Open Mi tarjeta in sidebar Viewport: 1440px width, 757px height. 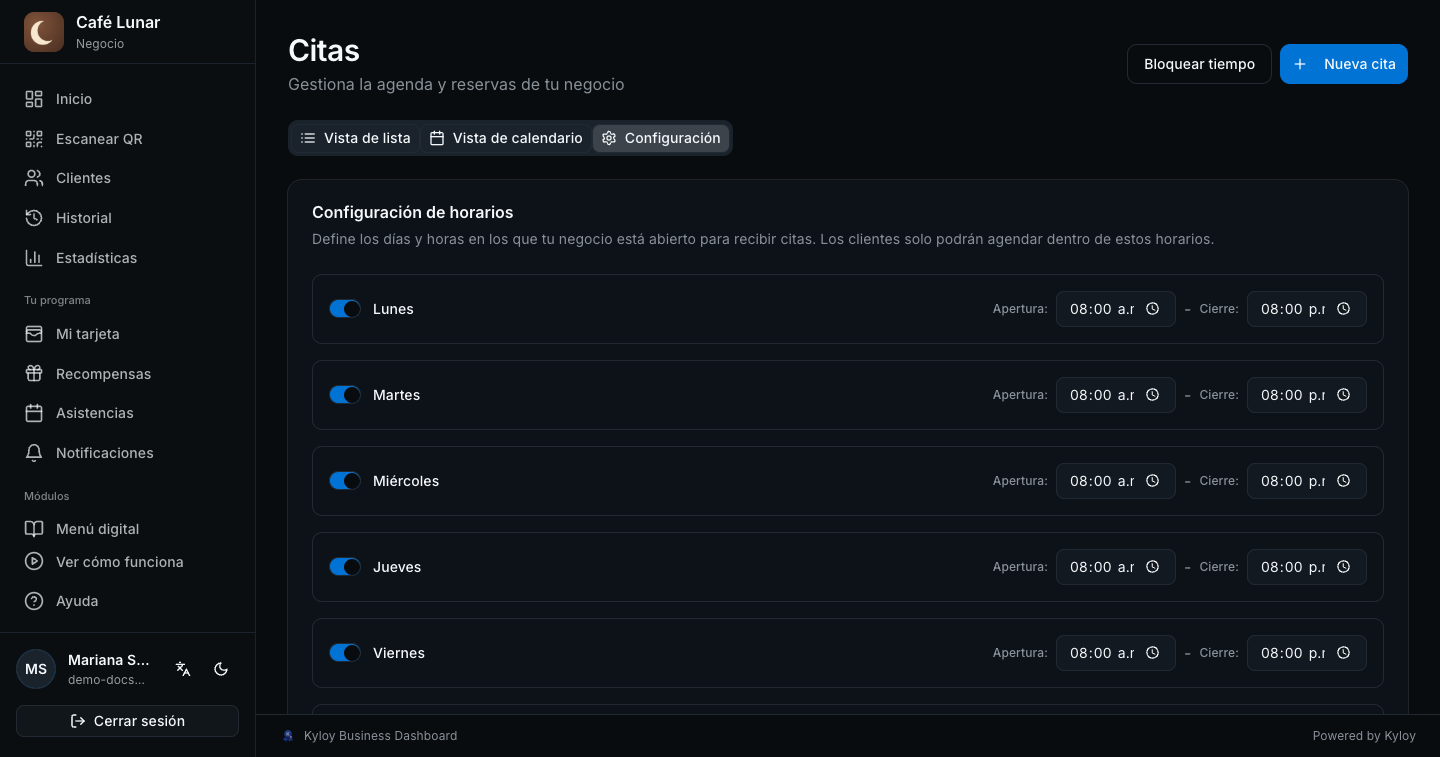(x=128, y=334)
